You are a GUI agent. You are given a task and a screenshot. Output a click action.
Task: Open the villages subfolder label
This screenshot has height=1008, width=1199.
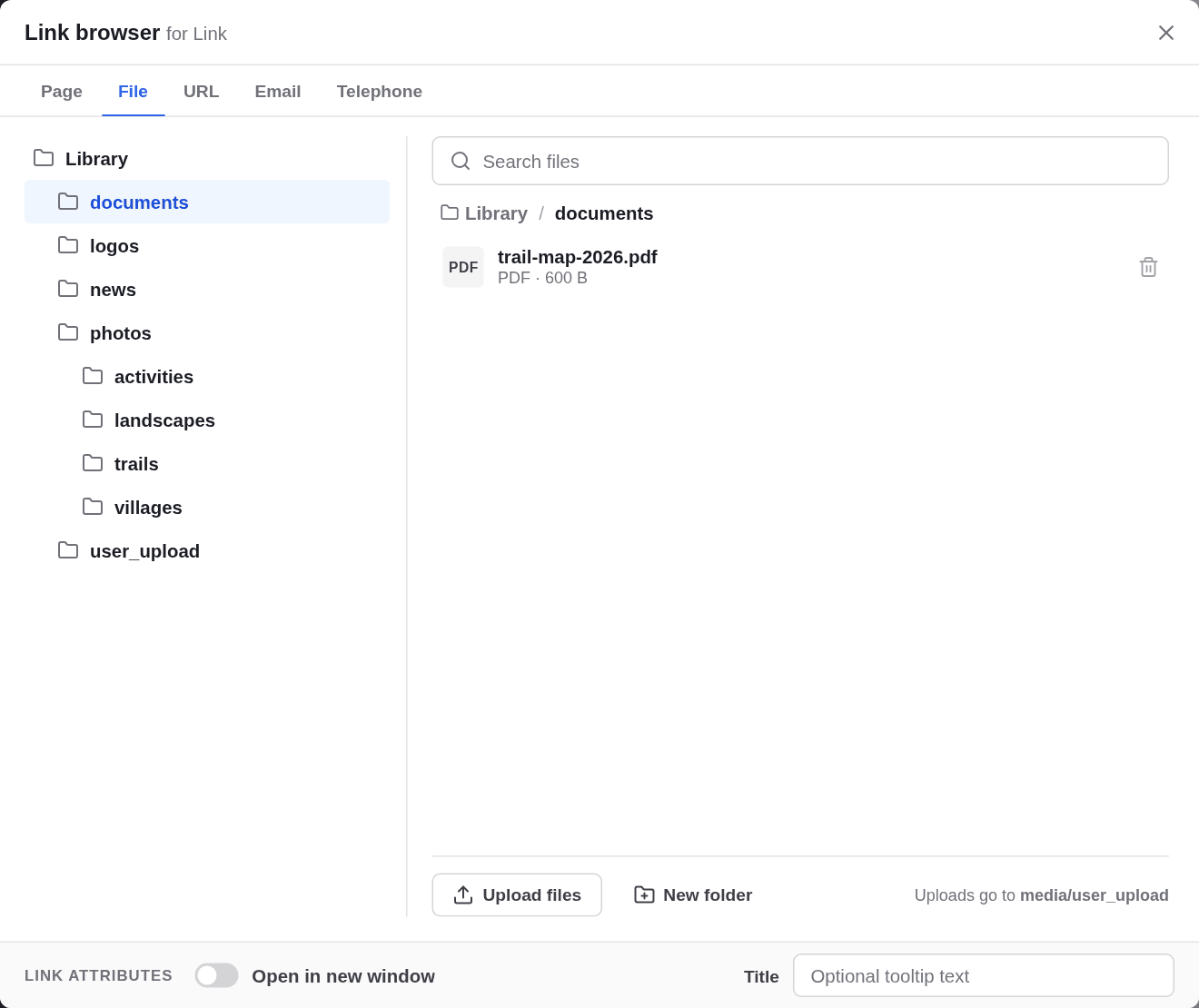pos(148,508)
